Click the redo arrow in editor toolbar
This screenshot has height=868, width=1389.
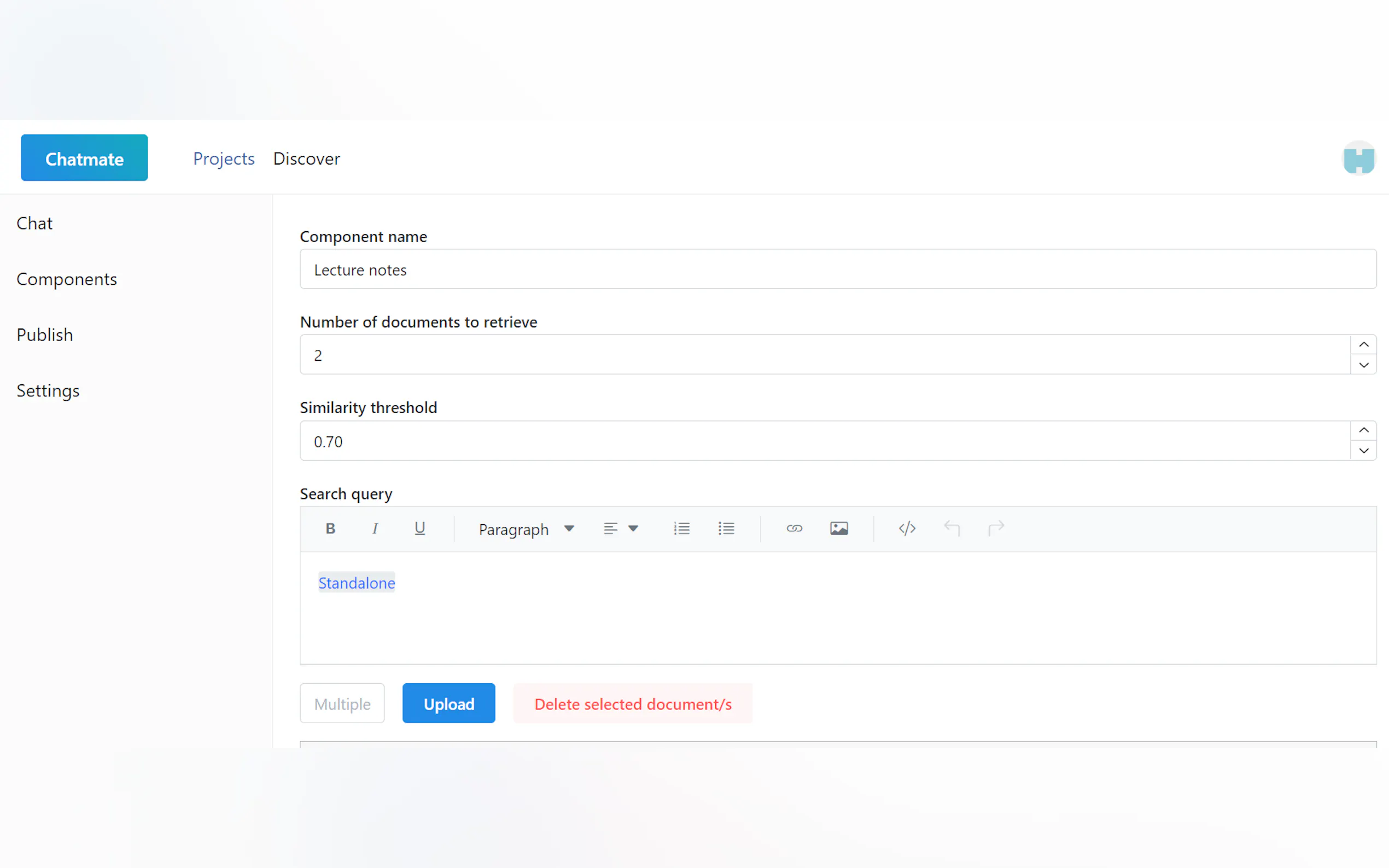click(x=996, y=528)
